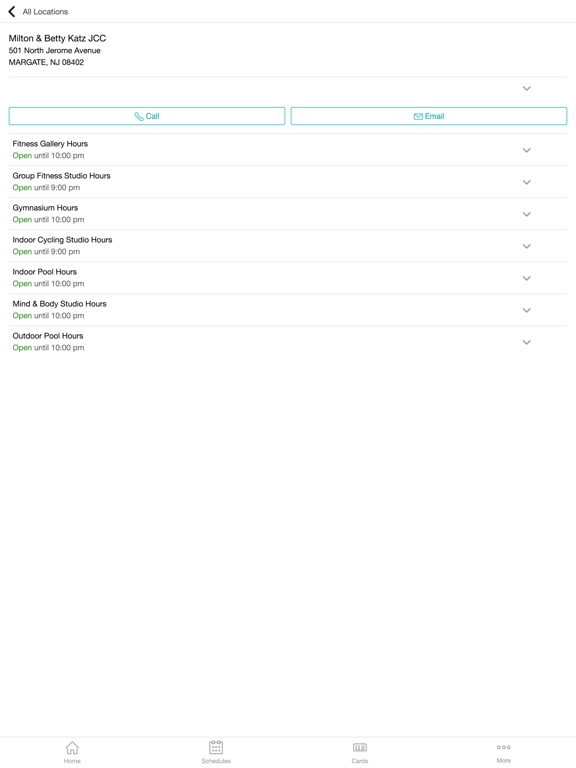Expand Indoor Pool Hours chevron
This screenshot has width=576, height=768.
[527, 278]
